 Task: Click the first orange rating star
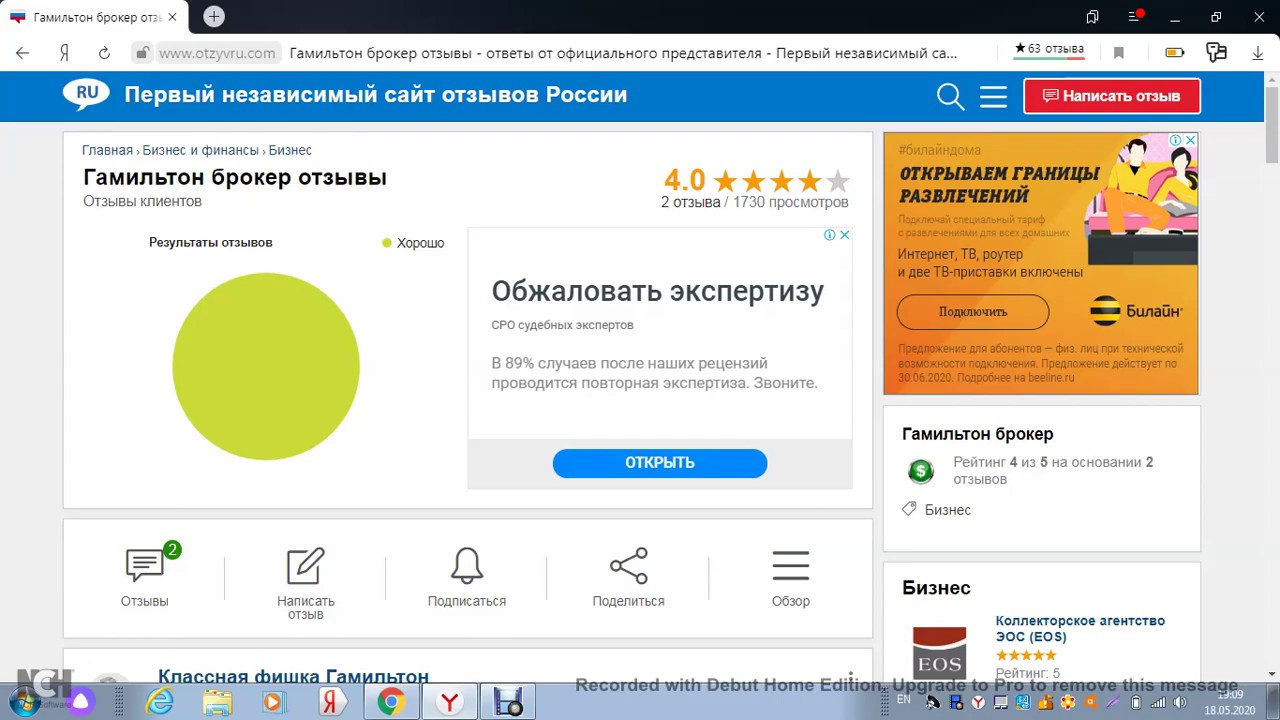tap(725, 181)
